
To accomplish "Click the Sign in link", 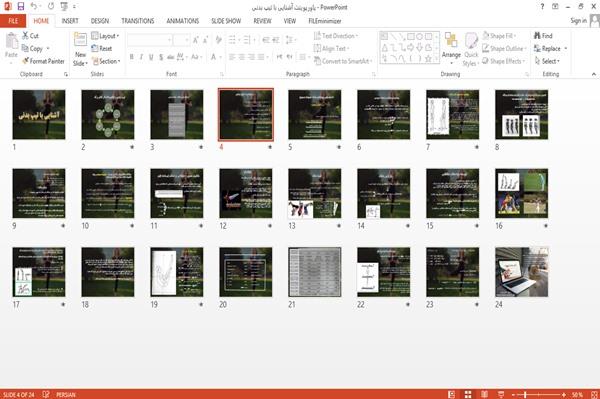I will click(x=578, y=21).
